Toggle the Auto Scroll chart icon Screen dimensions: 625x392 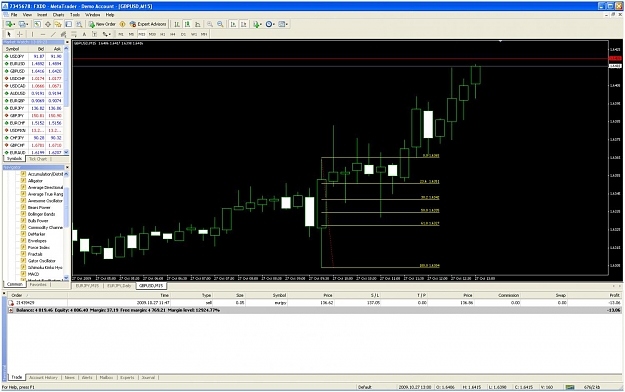click(x=233, y=24)
